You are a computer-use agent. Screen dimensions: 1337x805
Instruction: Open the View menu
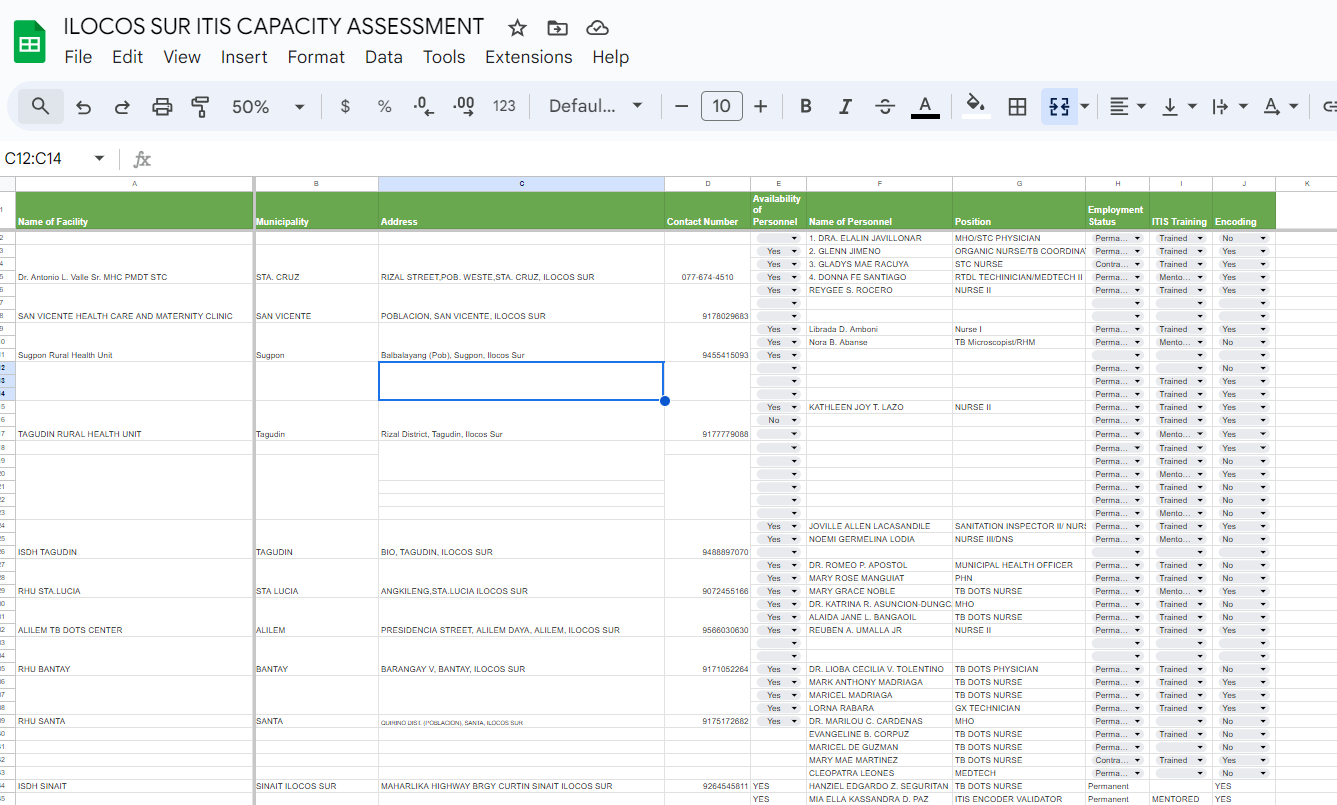(x=182, y=57)
